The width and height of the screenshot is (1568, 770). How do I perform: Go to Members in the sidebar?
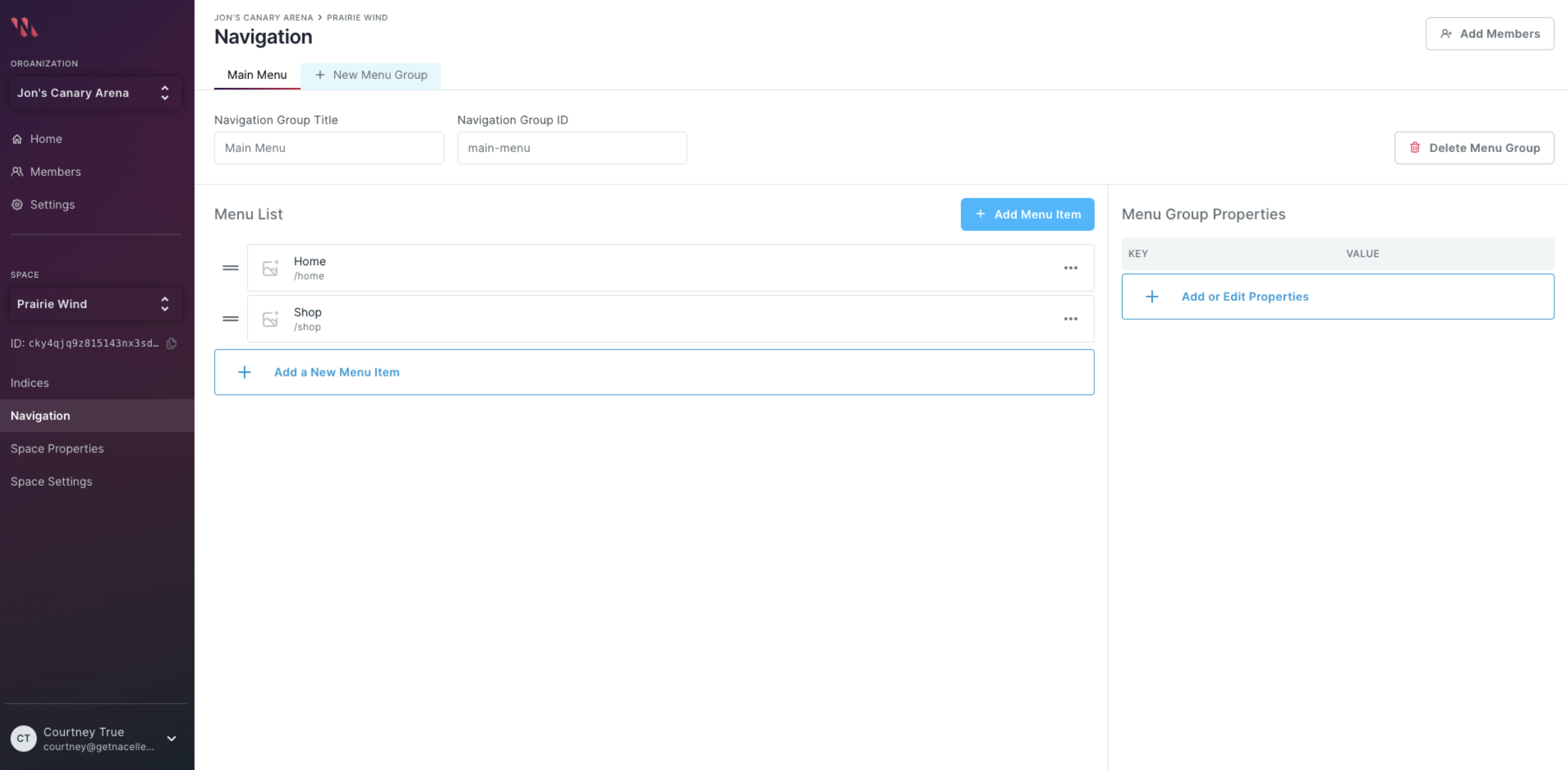click(x=55, y=171)
